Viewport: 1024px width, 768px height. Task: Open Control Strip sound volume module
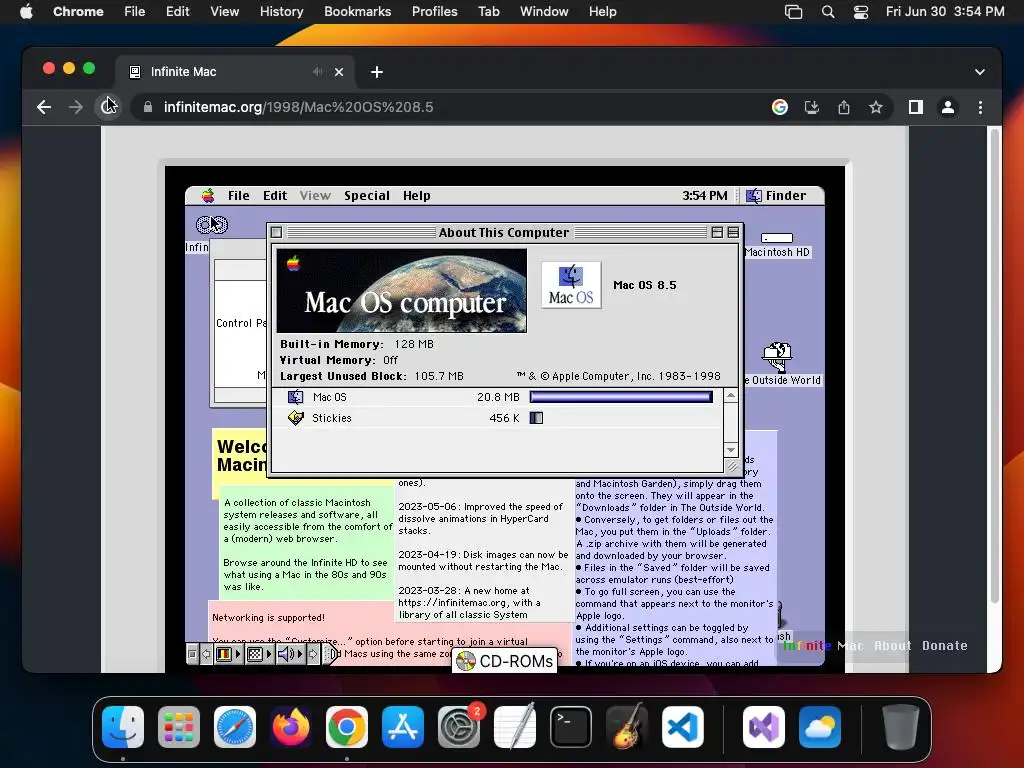tap(290, 654)
